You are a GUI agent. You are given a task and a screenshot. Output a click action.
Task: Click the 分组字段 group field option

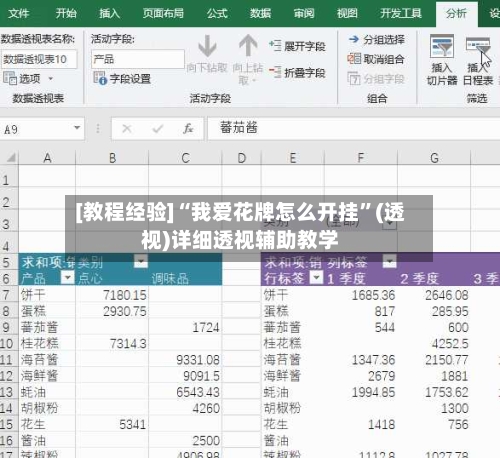point(376,79)
